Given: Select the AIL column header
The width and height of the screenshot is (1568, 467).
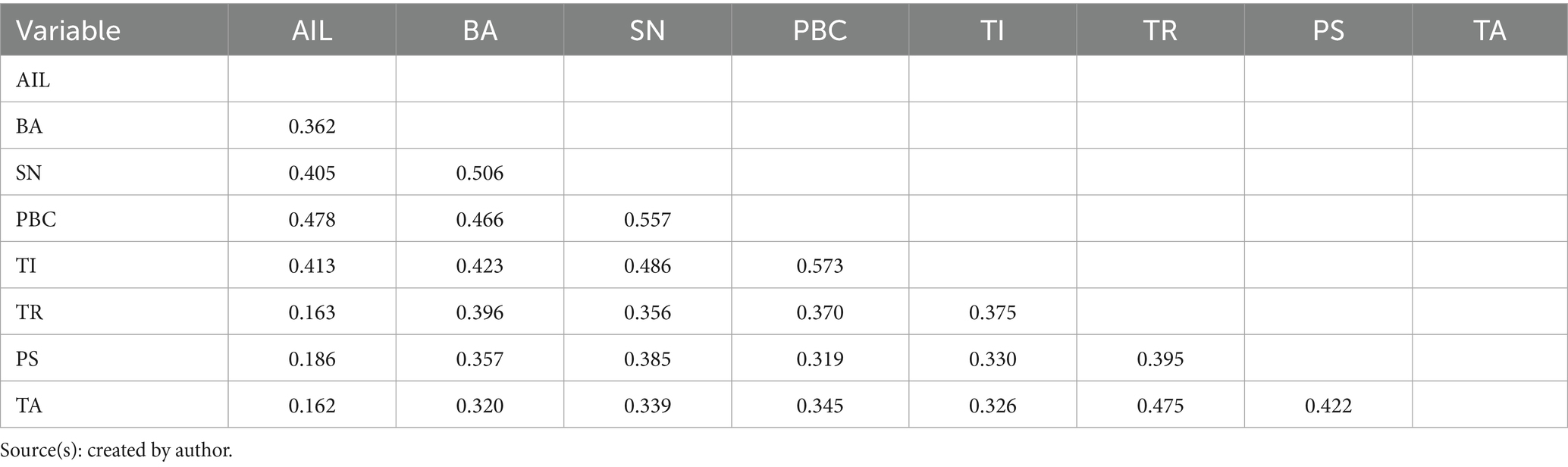Looking at the screenshot, I should coord(312,30).
